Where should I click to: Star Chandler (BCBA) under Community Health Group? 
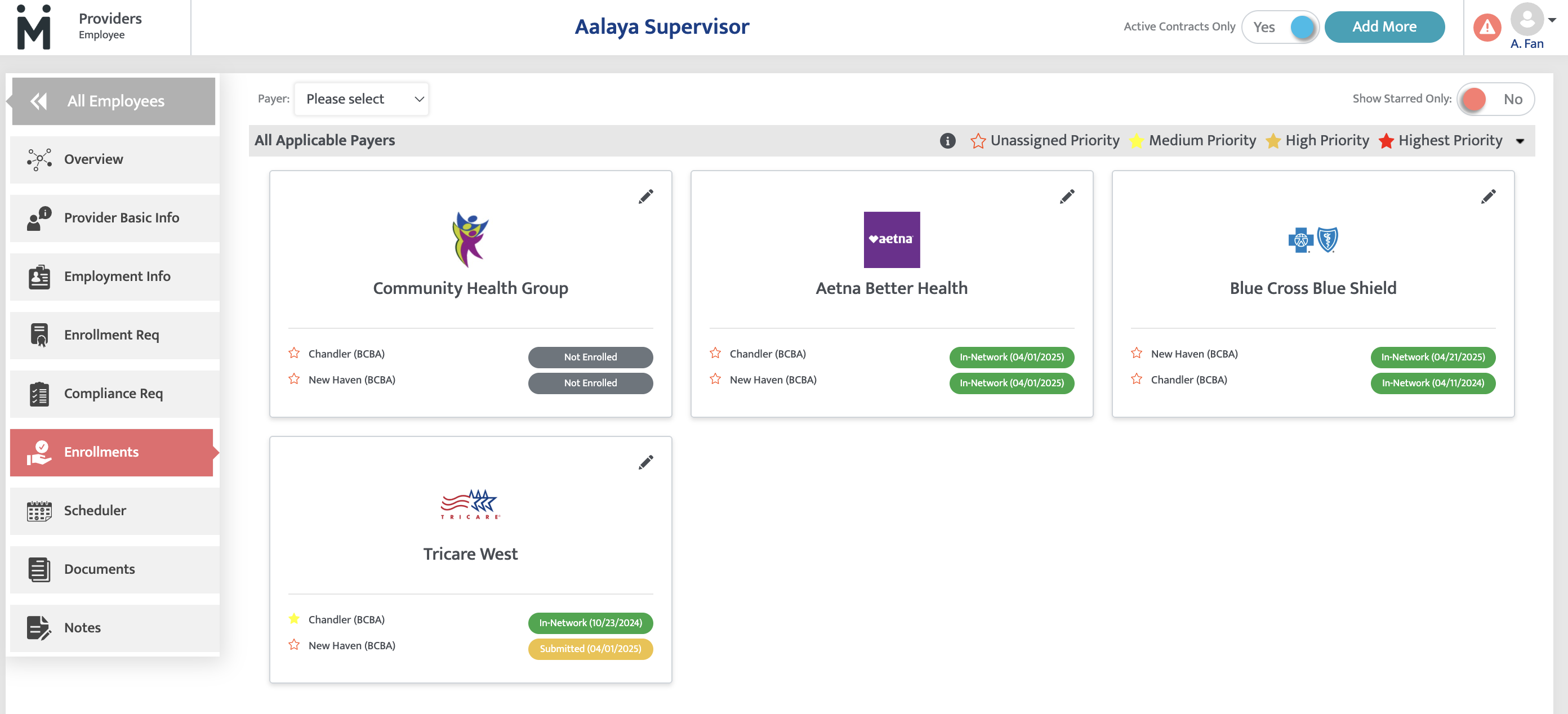pyautogui.click(x=294, y=354)
